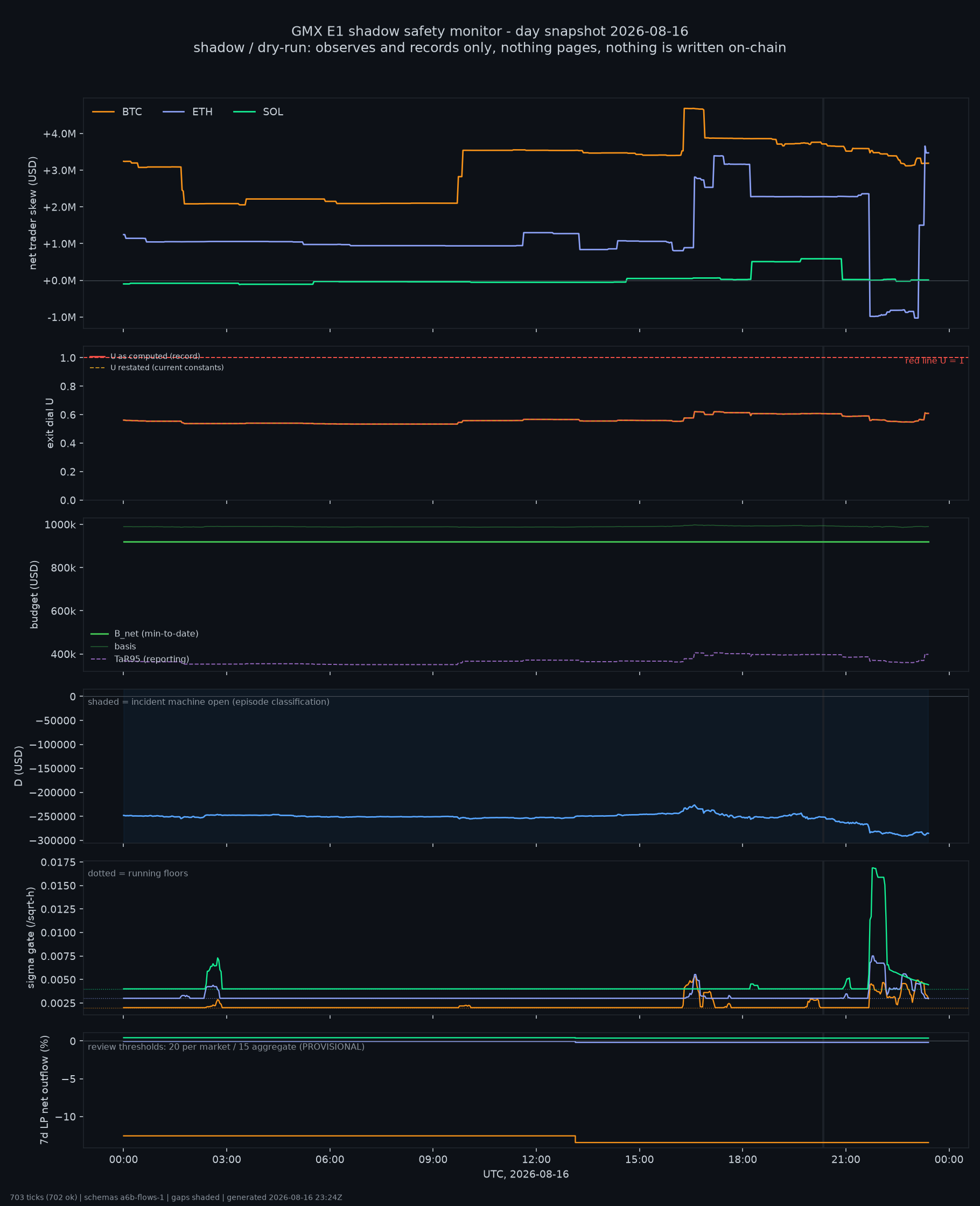Click the '7d LP net outflow (%)' label
This screenshot has height=1206, width=980.
(x=44, y=1090)
